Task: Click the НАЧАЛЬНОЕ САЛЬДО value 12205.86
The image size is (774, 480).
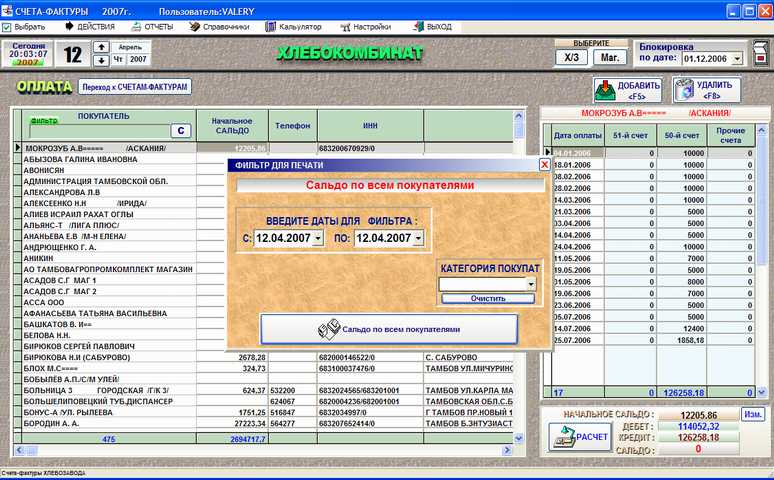Action: pyautogui.click(x=698, y=415)
